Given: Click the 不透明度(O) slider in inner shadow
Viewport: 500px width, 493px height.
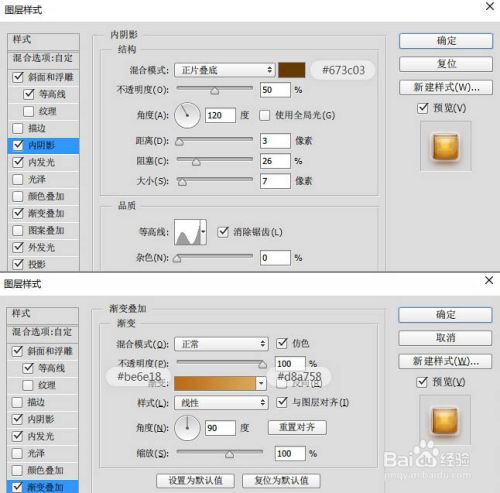Looking at the screenshot, I should click(215, 89).
